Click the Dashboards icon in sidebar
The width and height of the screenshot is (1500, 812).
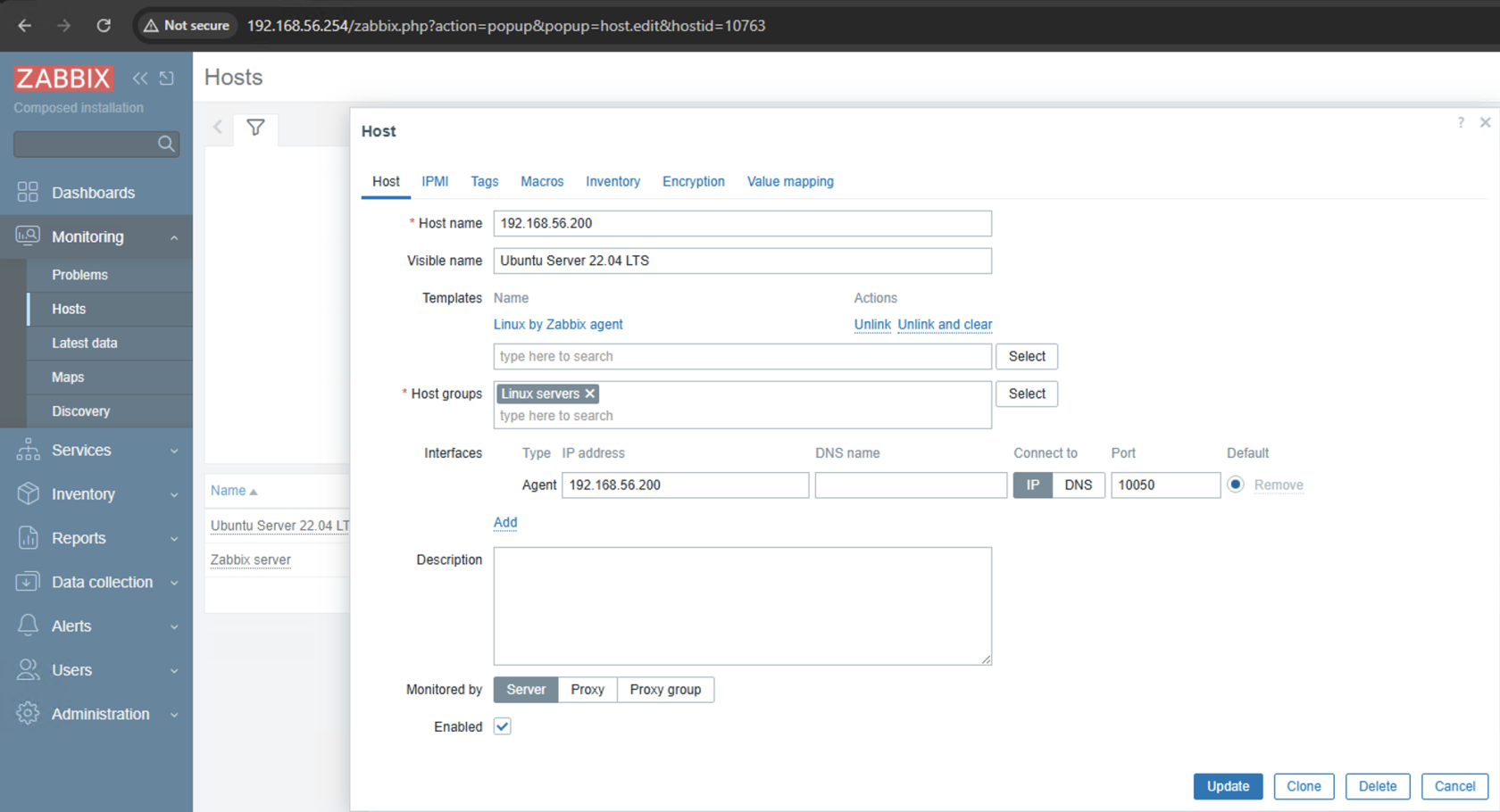point(28,192)
